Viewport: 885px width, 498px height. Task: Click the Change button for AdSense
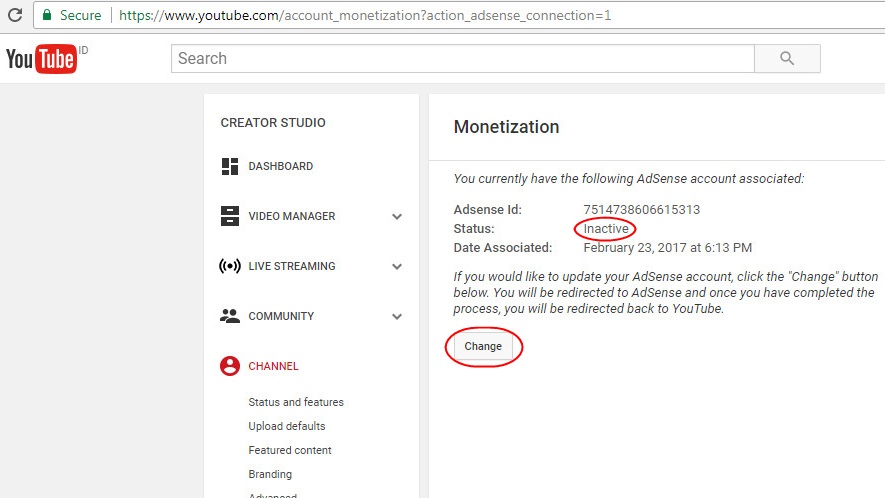(483, 346)
